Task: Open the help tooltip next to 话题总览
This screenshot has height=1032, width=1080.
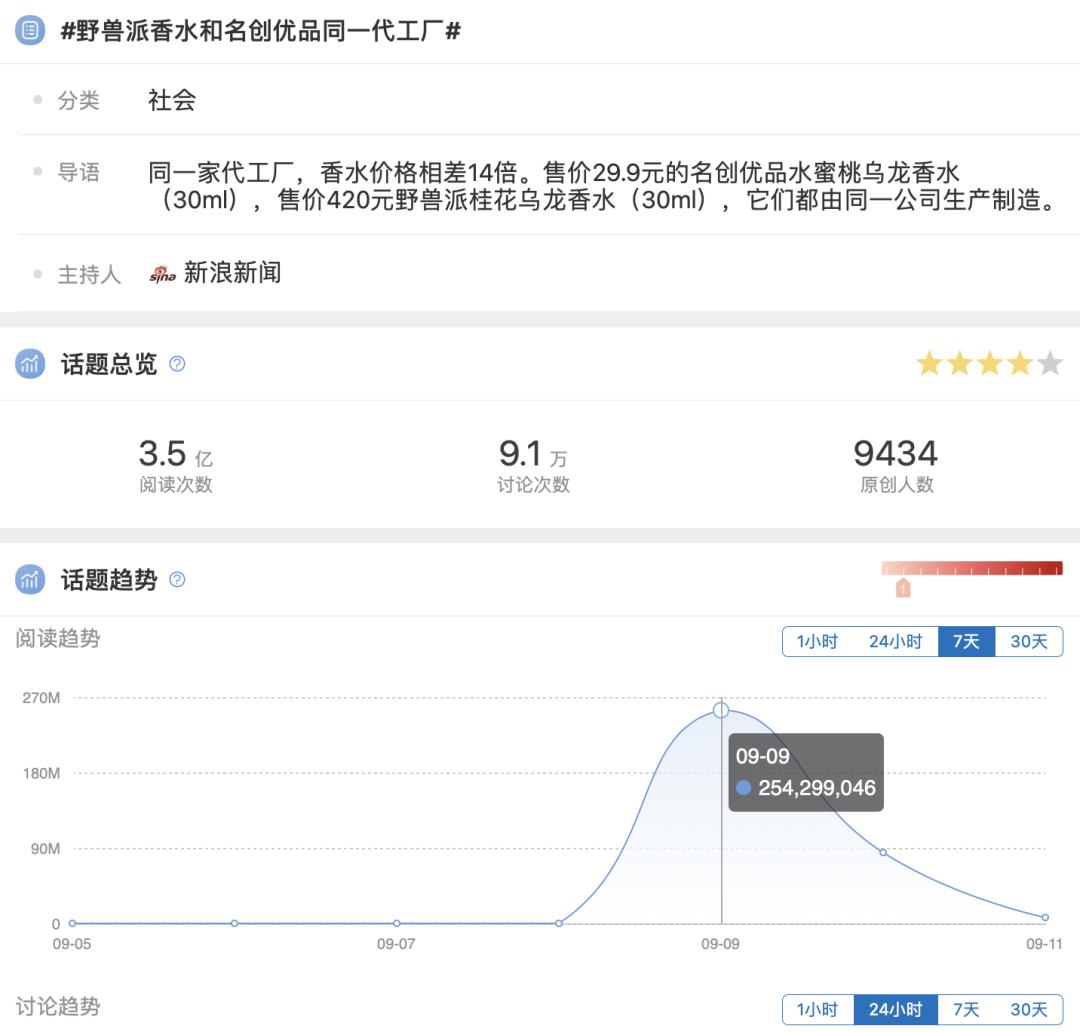Action: point(176,363)
